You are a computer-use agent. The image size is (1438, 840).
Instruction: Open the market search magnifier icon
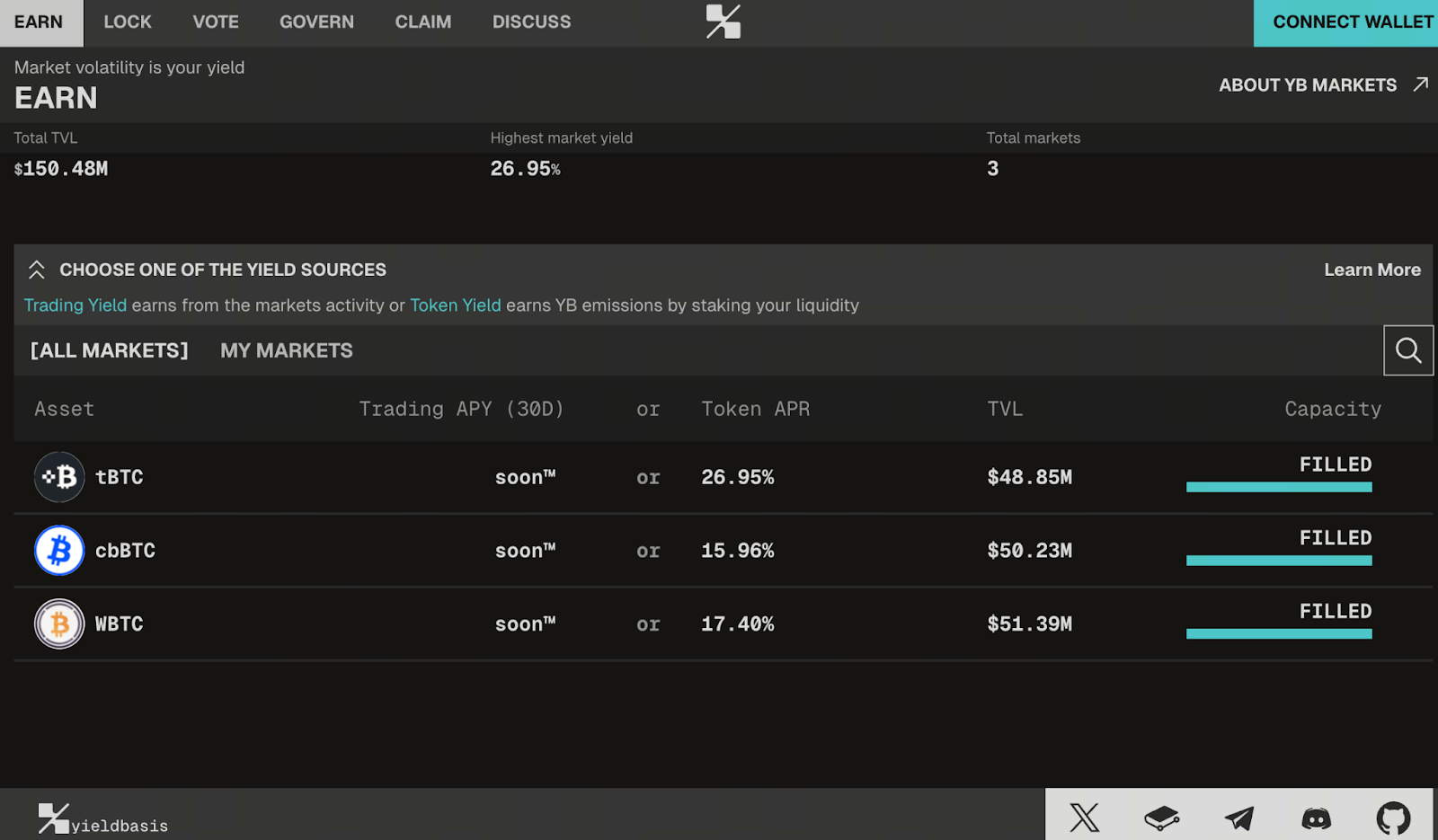[x=1407, y=350]
